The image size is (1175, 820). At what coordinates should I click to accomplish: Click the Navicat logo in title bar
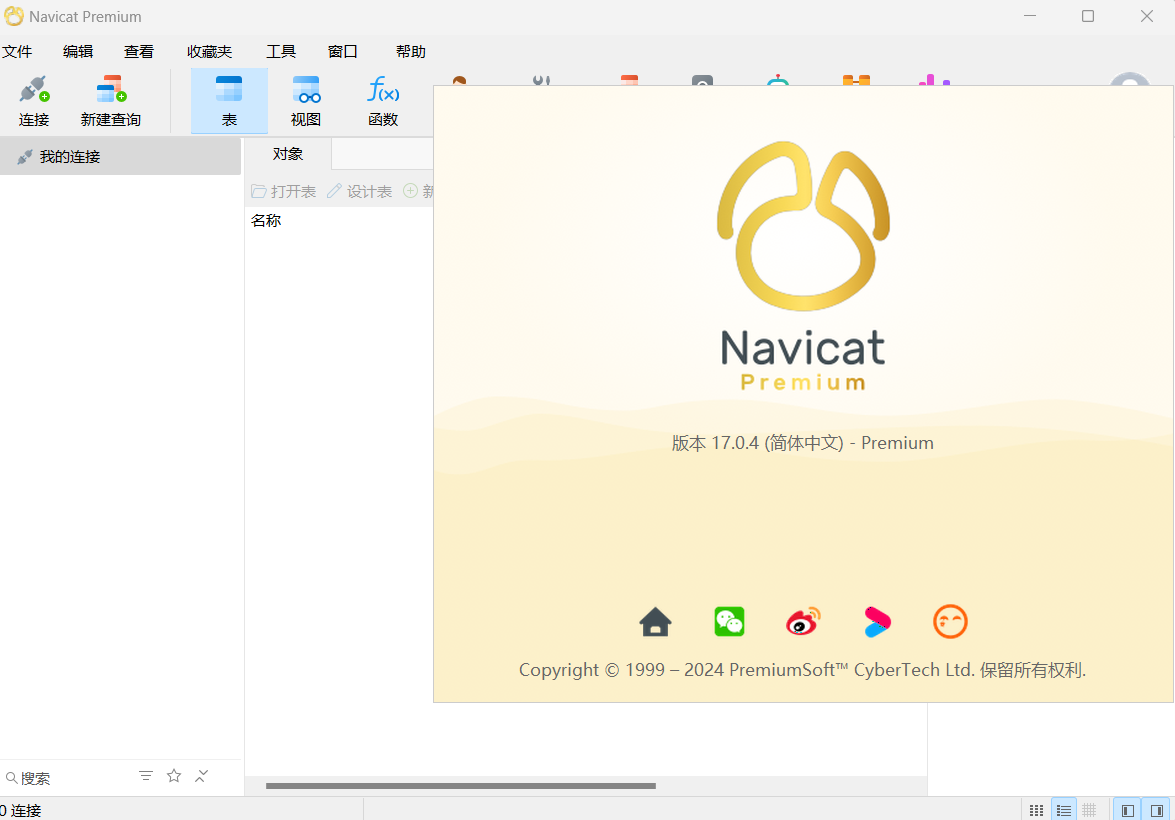click(13, 16)
